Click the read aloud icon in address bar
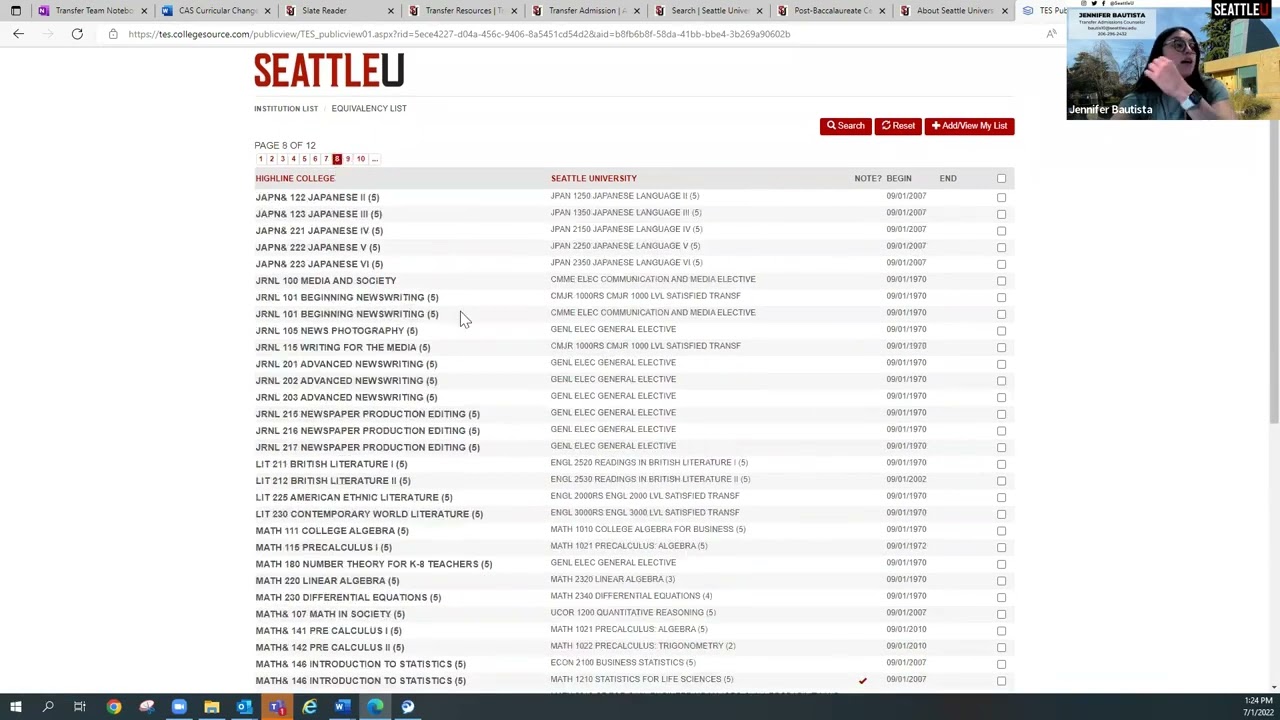 pyautogui.click(x=1051, y=34)
